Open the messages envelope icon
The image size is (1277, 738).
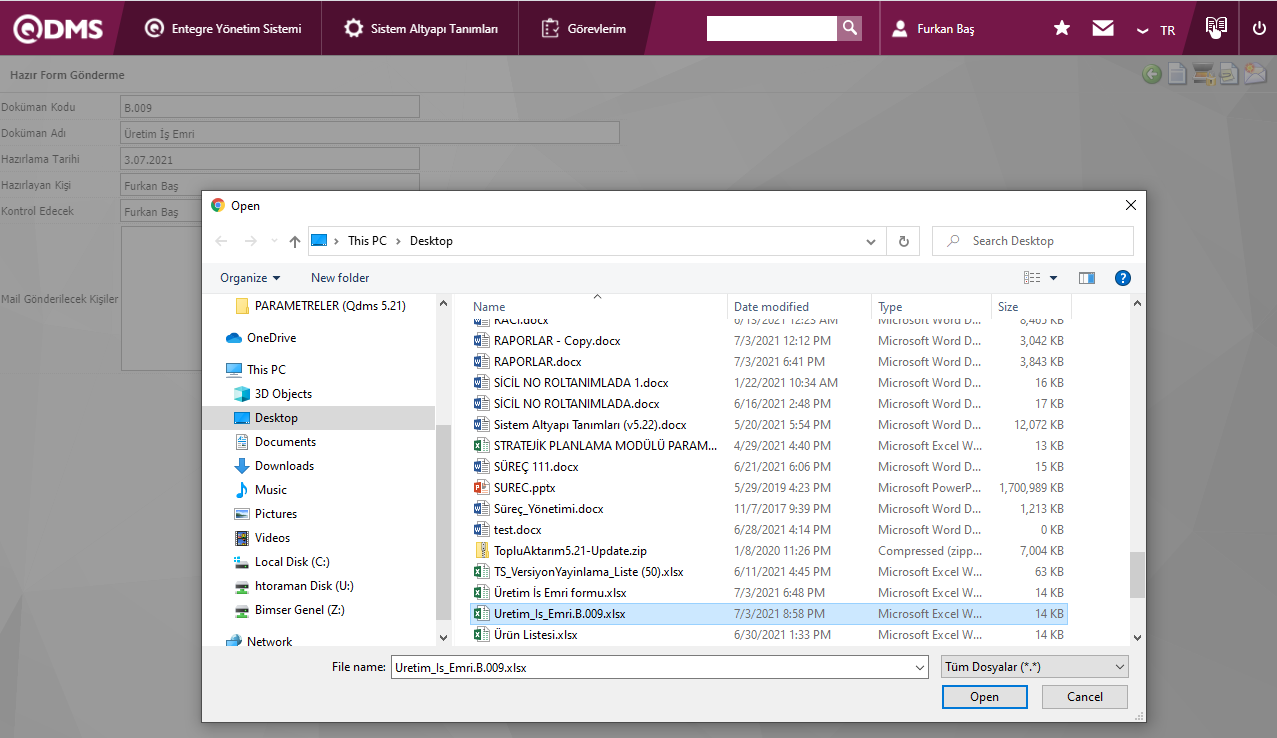pyautogui.click(x=1103, y=29)
